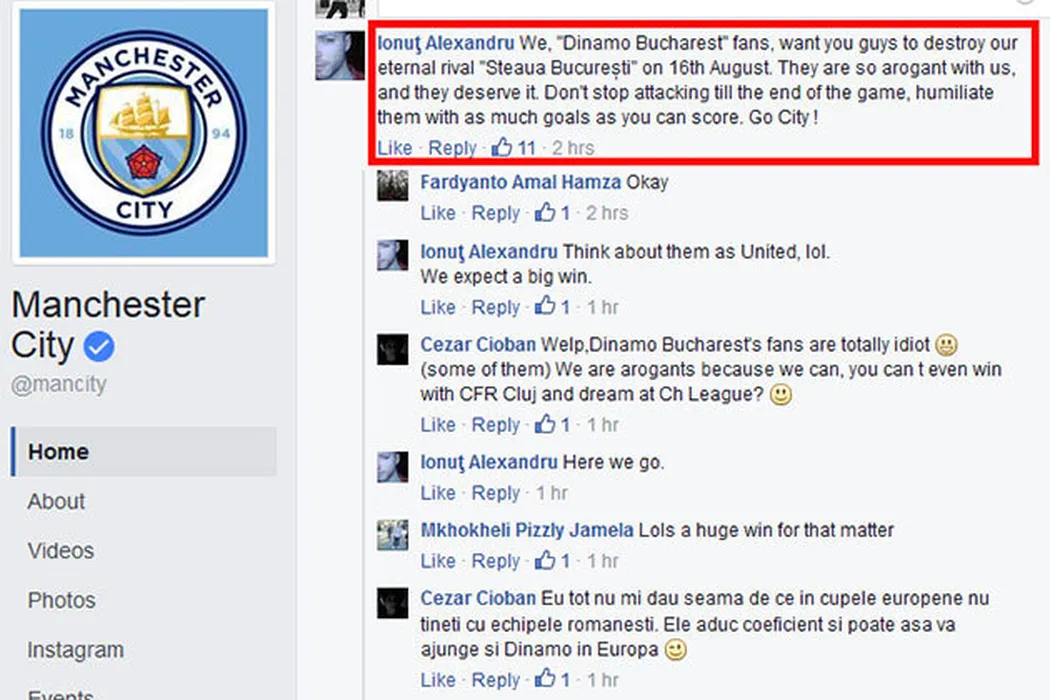Click thumbs-up count on 'Think about them as United' reply

(x=545, y=306)
